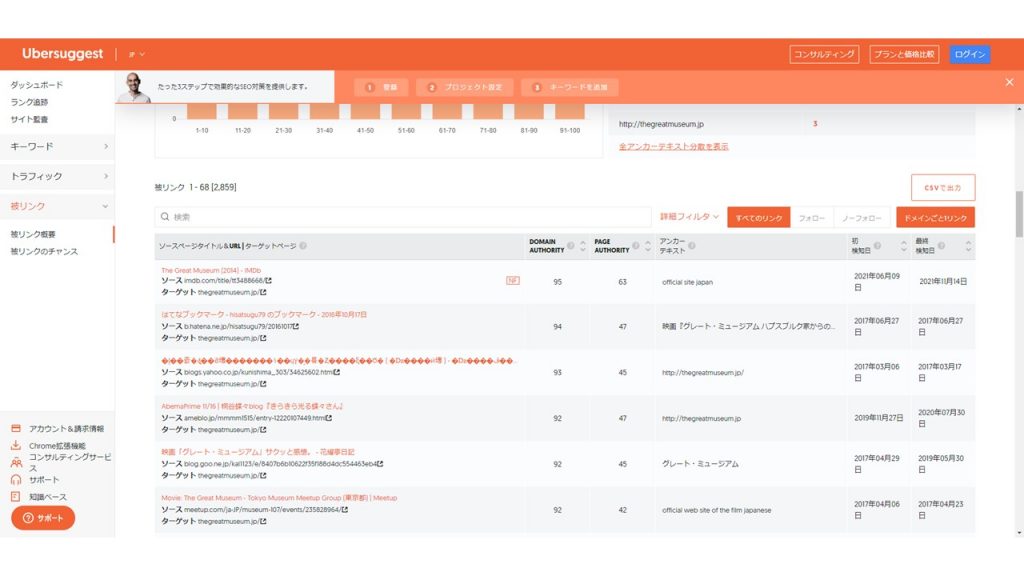Open 被リンクのチャンス in sidebar

click(44, 251)
